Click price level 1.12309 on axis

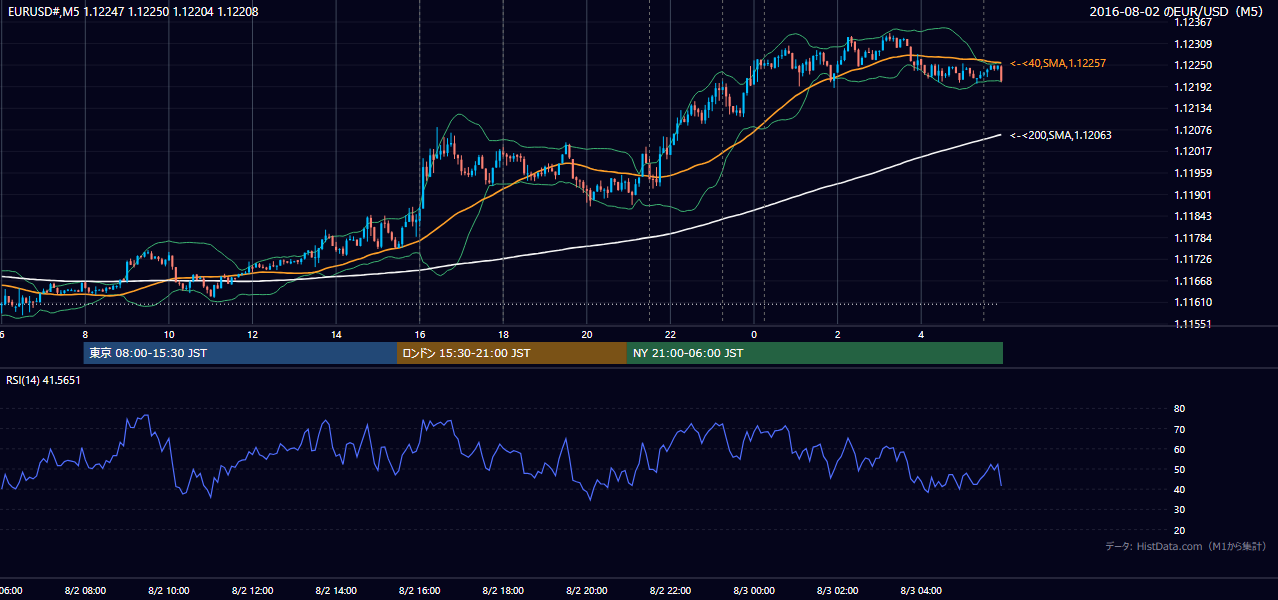point(1192,44)
